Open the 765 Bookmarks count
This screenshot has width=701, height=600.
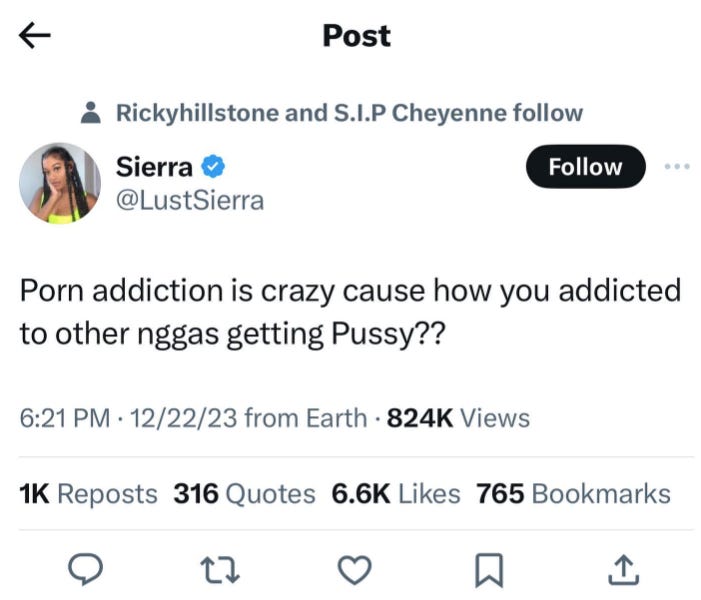[x=573, y=494]
